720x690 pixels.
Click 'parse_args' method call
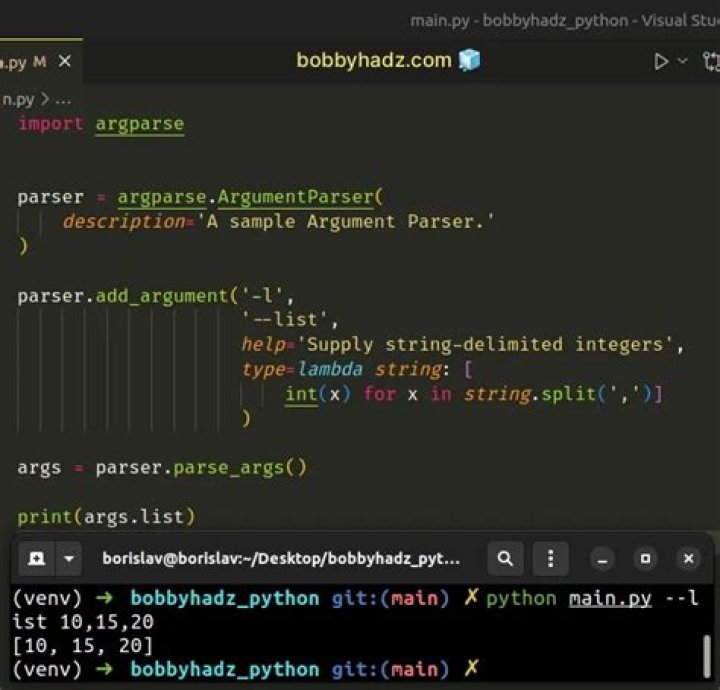pos(228,468)
